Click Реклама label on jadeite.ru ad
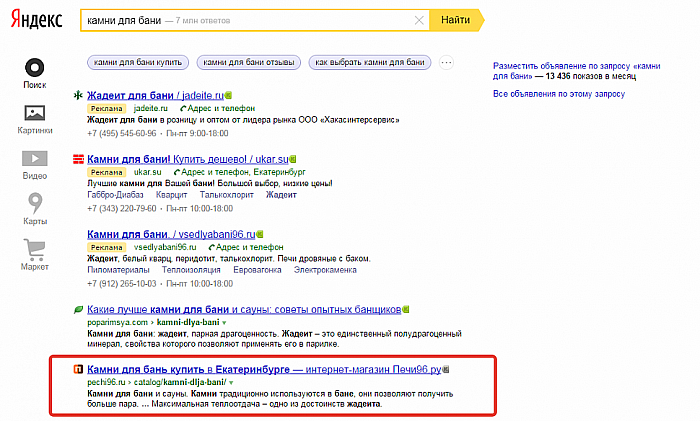 coord(106,108)
